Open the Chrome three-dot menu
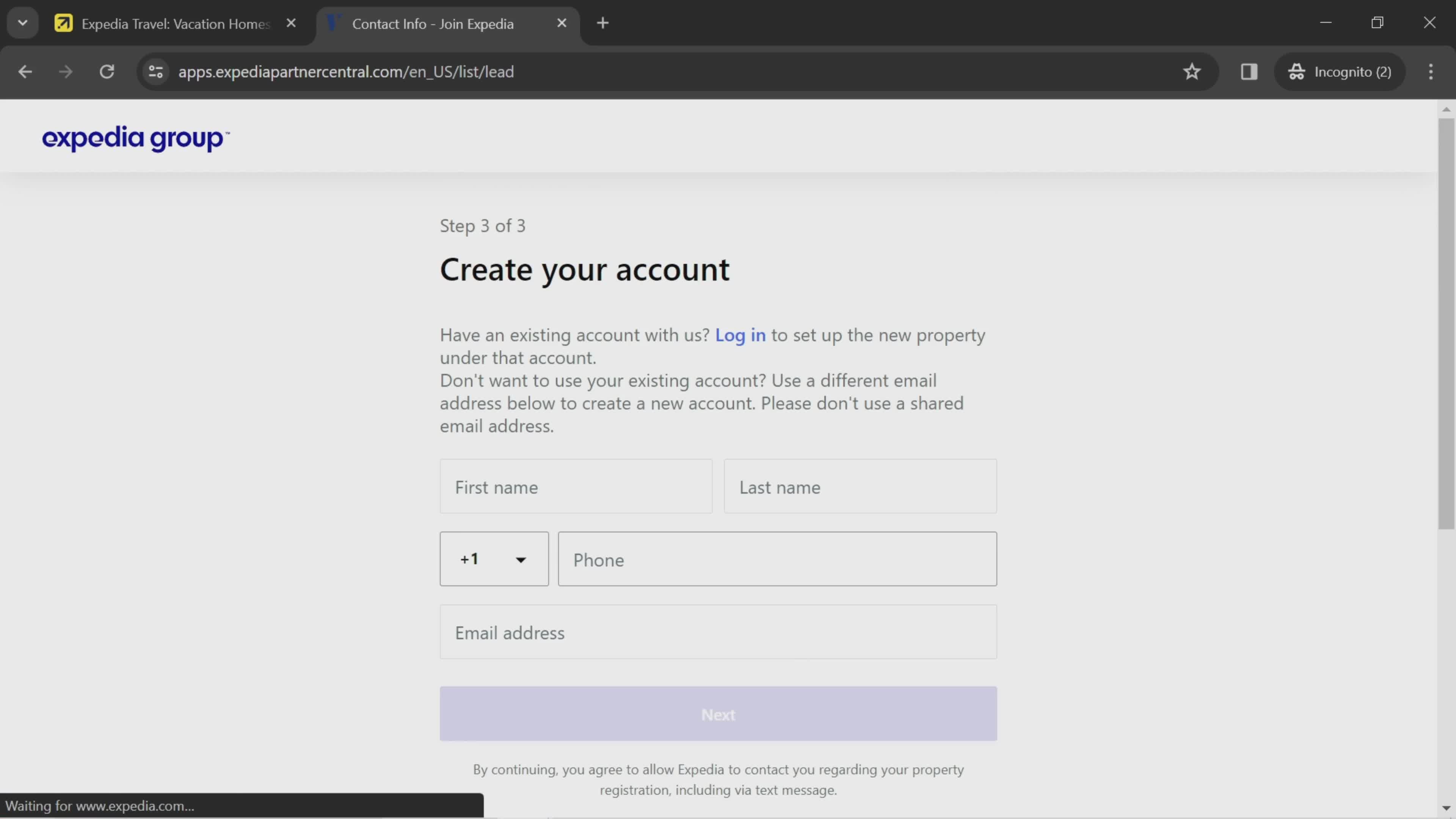Screen dimensions: 1456x819 tap(1431, 72)
